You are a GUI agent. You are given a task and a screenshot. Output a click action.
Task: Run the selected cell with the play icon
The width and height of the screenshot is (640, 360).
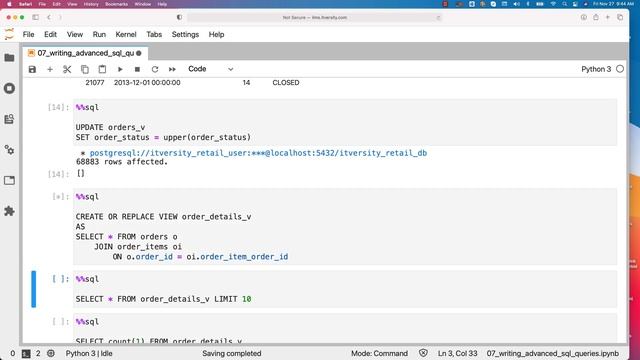(x=120, y=69)
